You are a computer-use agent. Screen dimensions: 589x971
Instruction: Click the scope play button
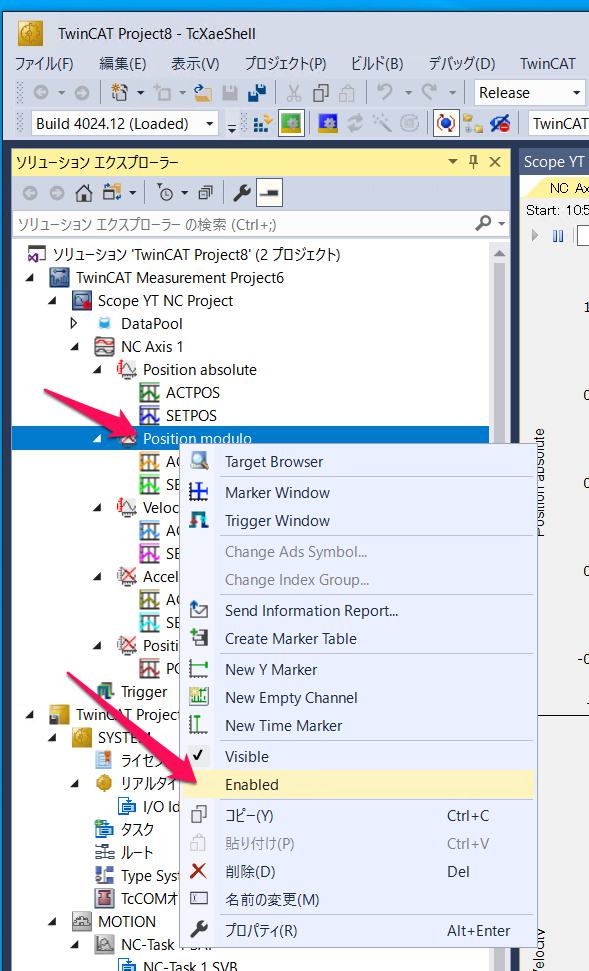(536, 236)
